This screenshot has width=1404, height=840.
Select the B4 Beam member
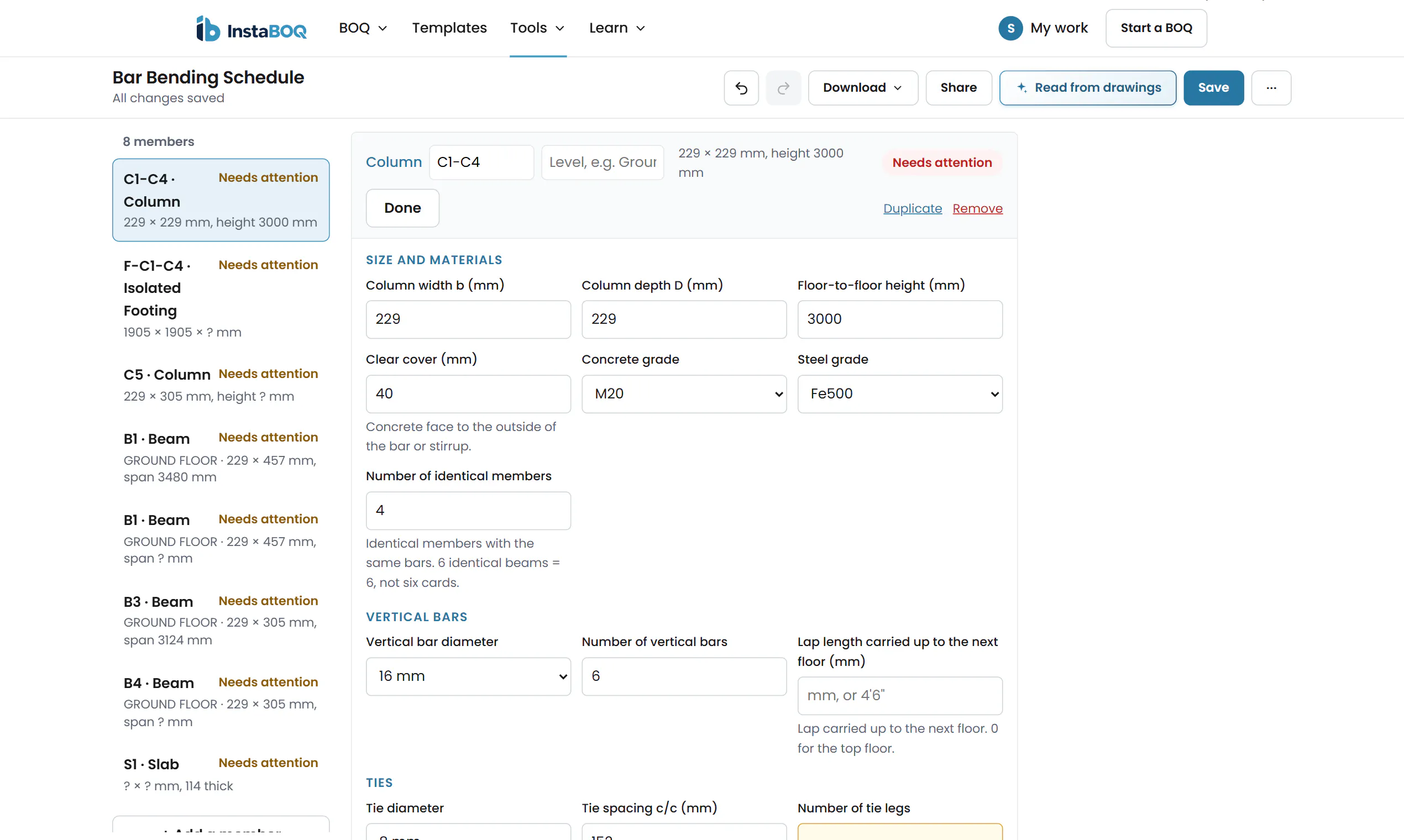pos(221,702)
